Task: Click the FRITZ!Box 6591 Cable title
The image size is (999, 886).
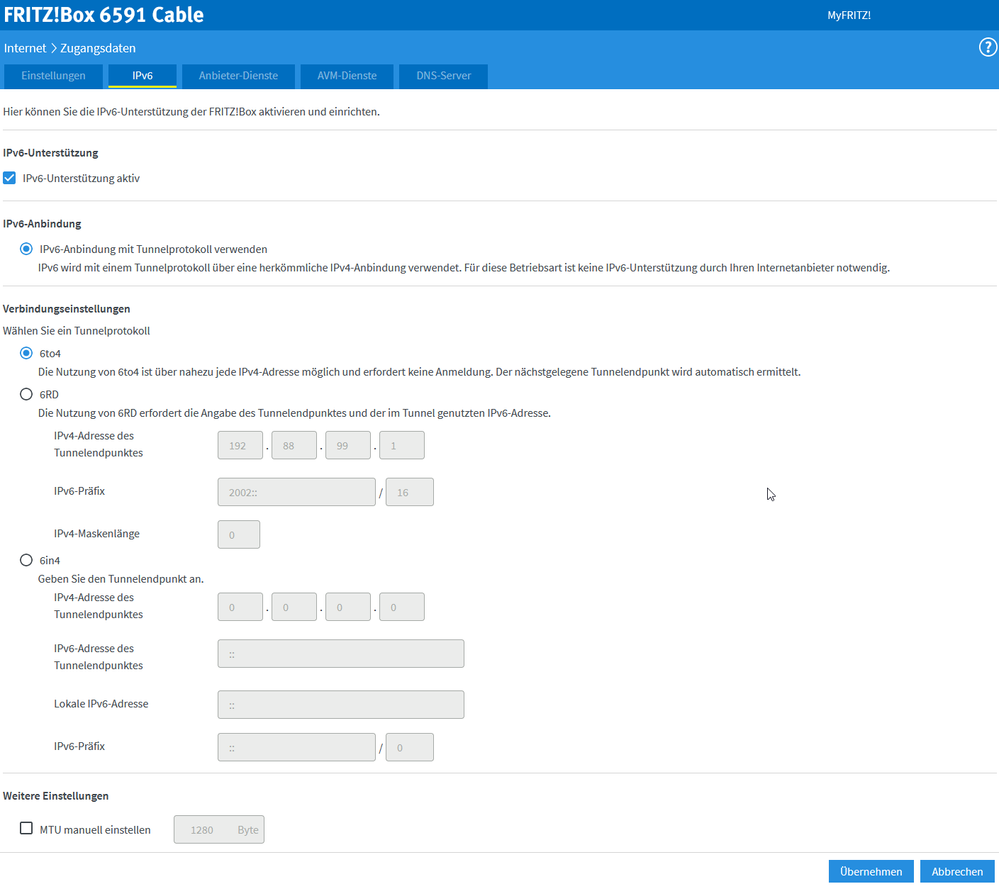Action: coord(104,15)
